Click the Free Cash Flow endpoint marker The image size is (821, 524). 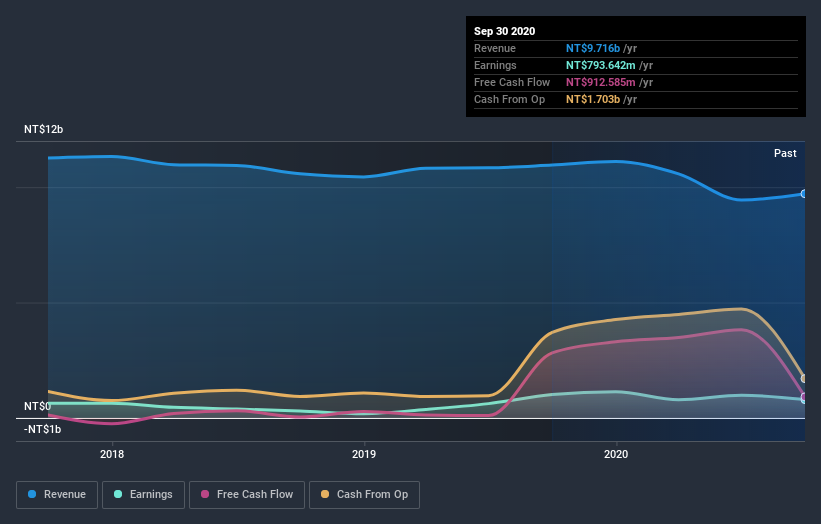[x=804, y=396]
